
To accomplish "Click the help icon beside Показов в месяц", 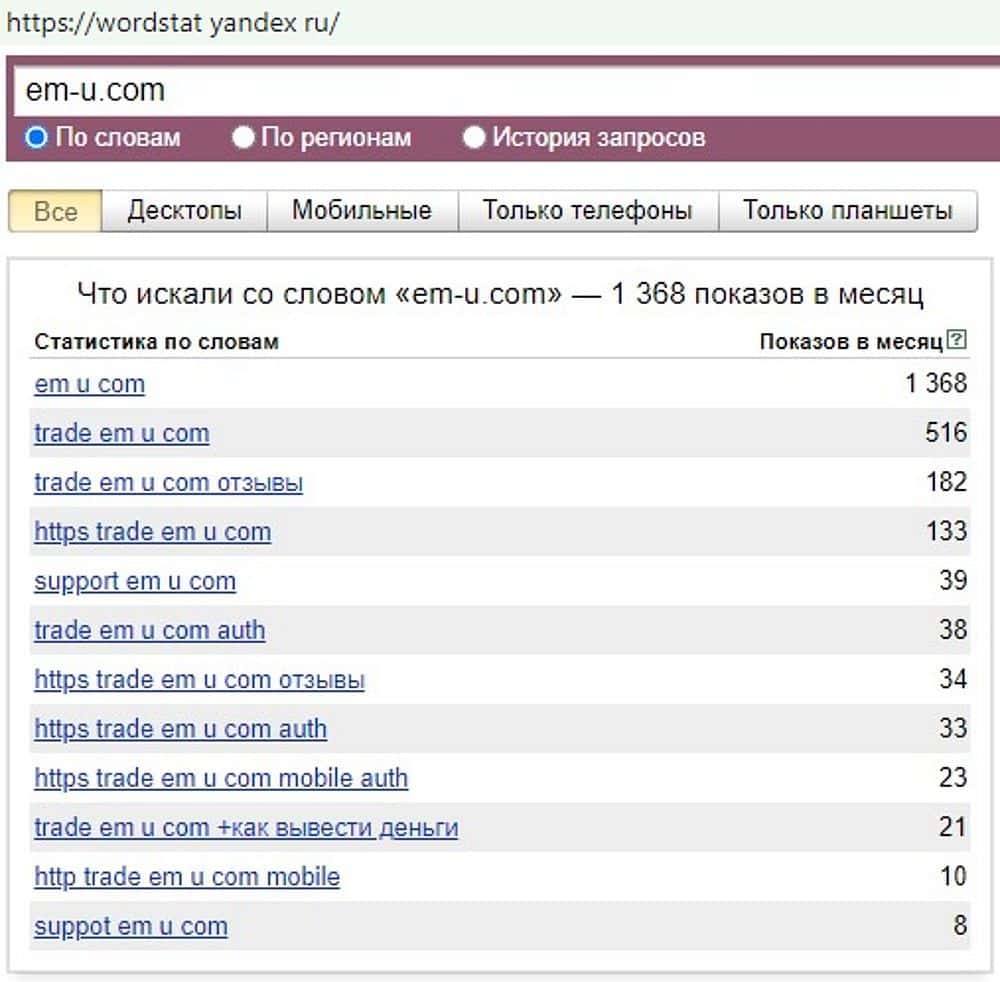I will coord(956,339).
